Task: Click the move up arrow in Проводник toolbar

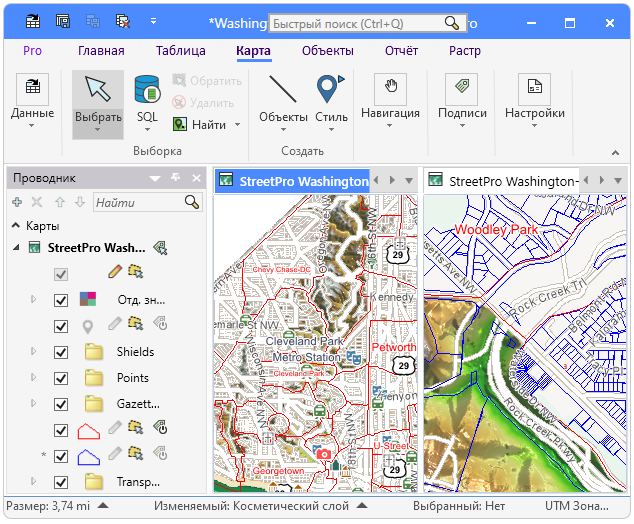Action: 60,202
